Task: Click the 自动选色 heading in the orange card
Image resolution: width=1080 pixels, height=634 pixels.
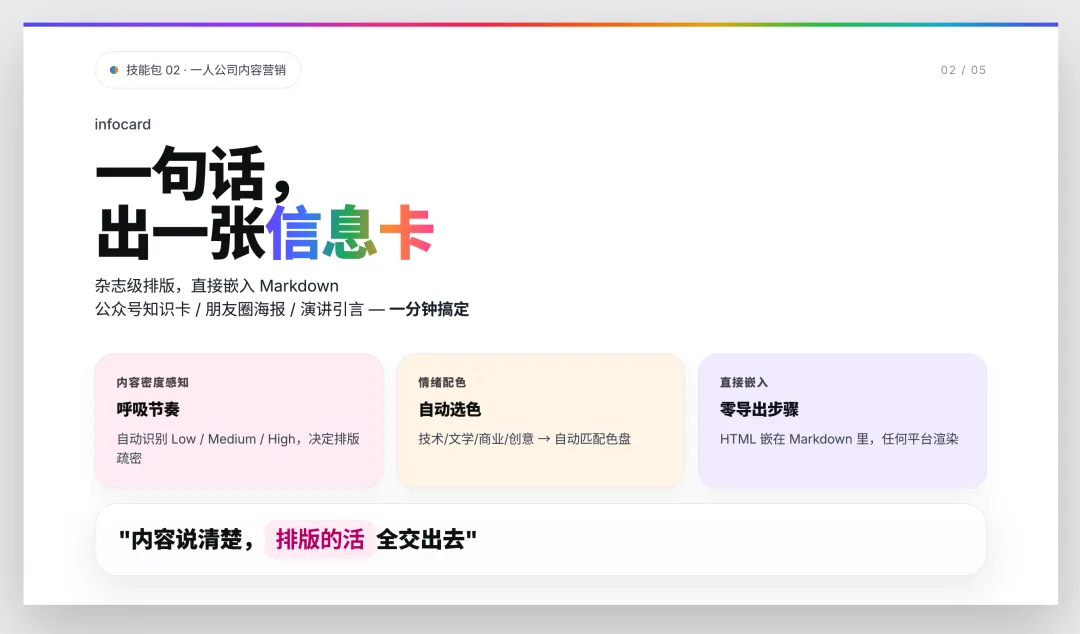Action: tap(450, 409)
